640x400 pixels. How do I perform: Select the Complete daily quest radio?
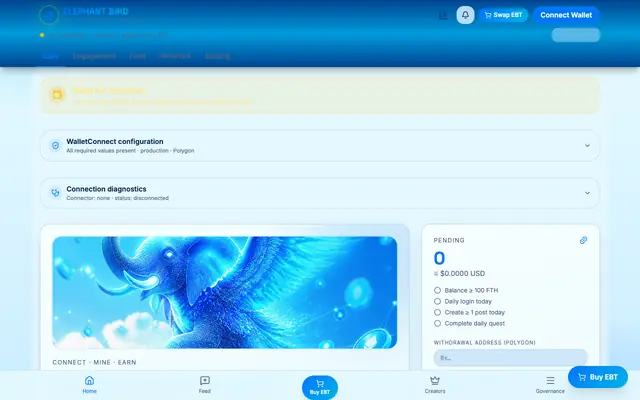click(438, 323)
